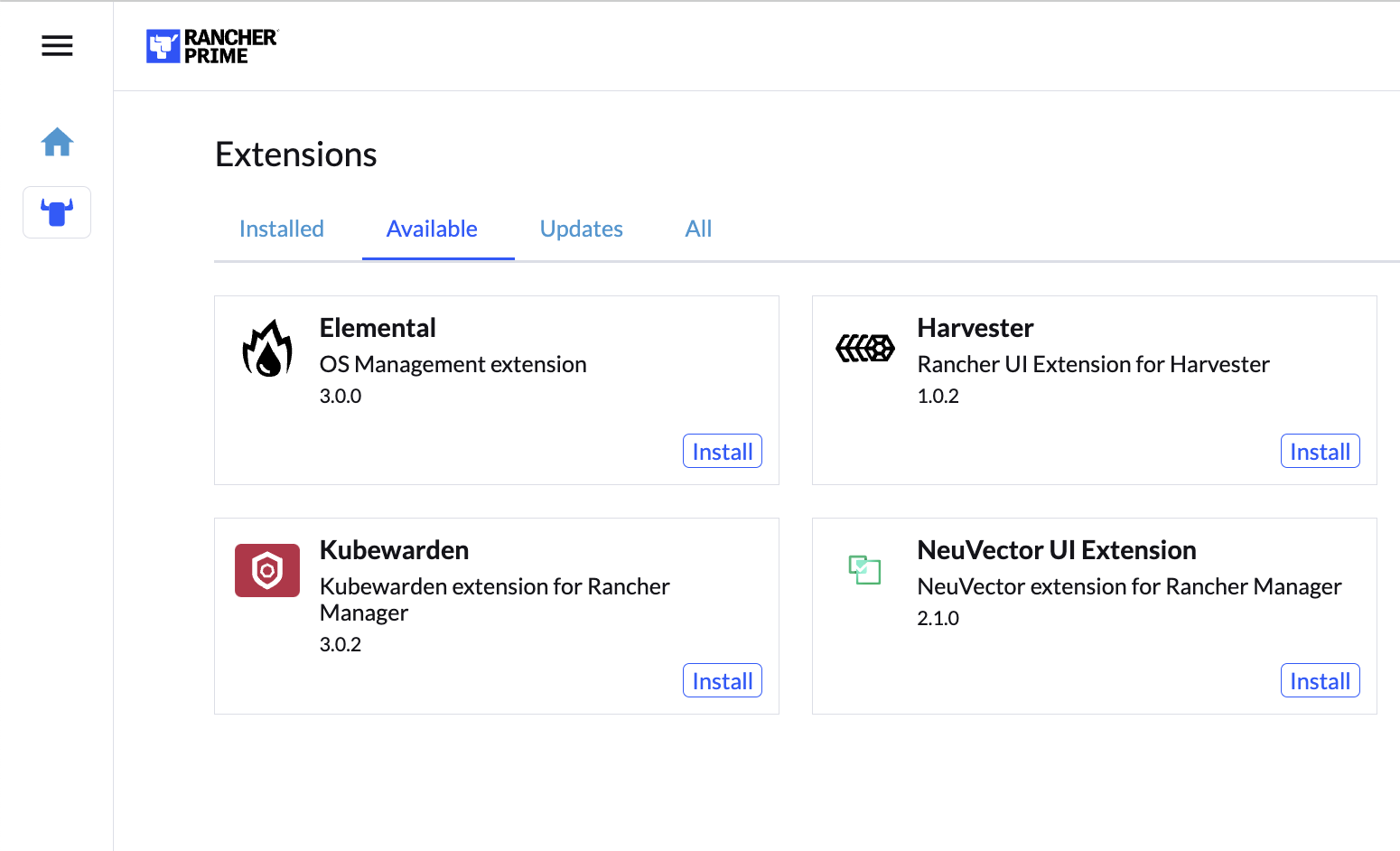Screen dimensions: 1400x851
Task: Open the Harvester extension card
Action: tap(1094, 379)
